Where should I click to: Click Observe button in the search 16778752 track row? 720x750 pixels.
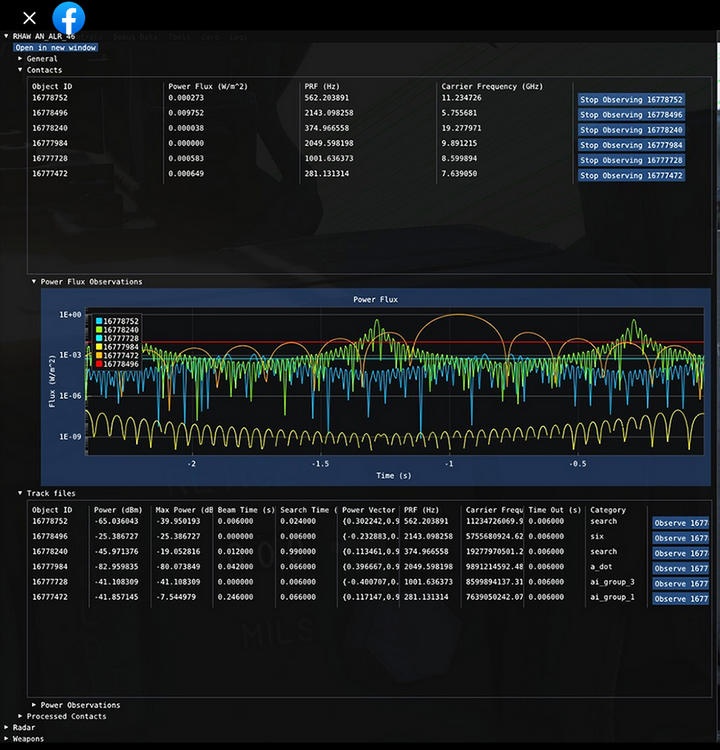coord(681,523)
